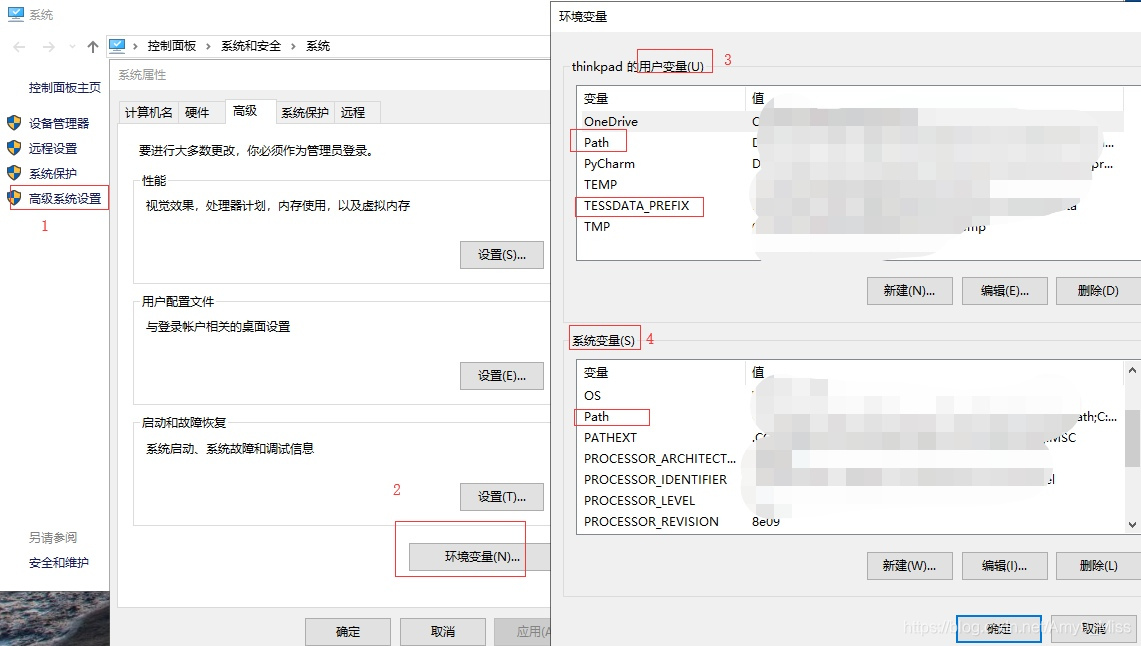Click the Back arrow in the 系统 window

[19, 47]
